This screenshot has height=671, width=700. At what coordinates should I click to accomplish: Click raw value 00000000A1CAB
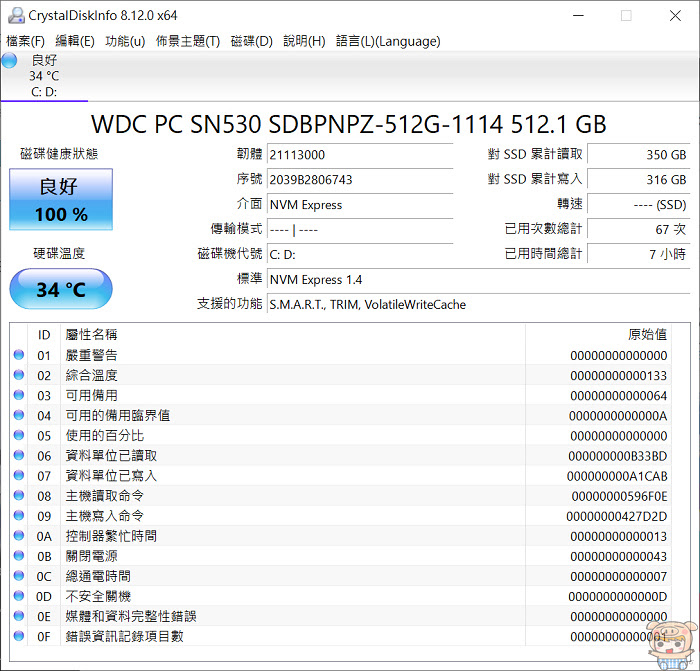(617, 476)
